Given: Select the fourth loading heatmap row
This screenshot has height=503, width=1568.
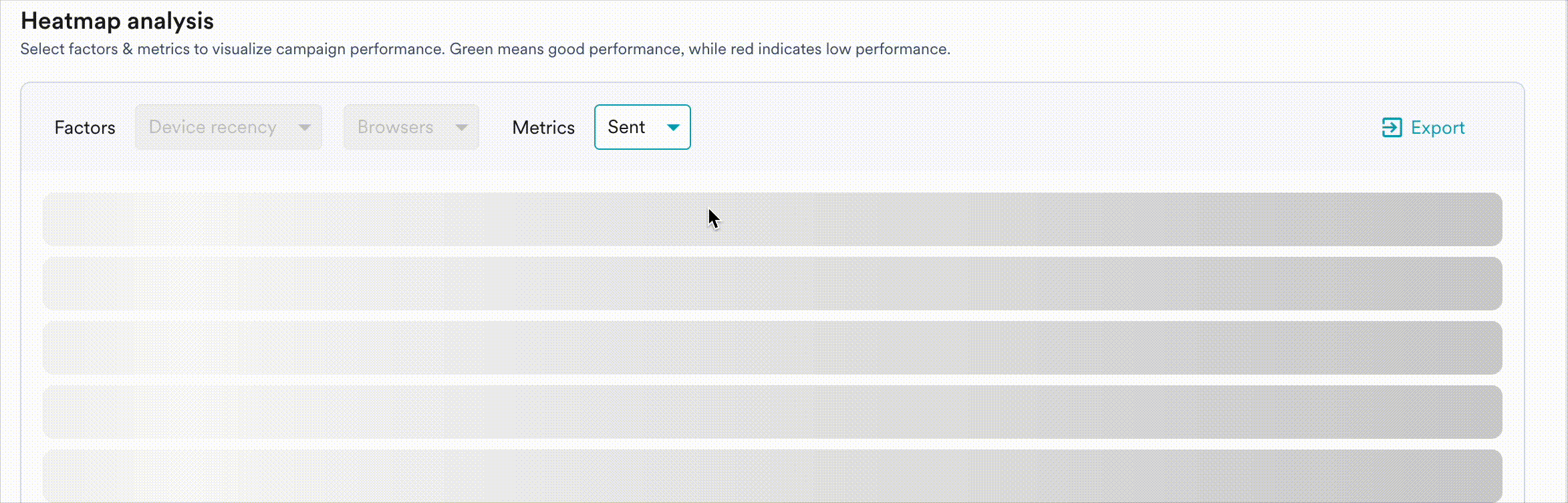Looking at the screenshot, I should (x=772, y=412).
